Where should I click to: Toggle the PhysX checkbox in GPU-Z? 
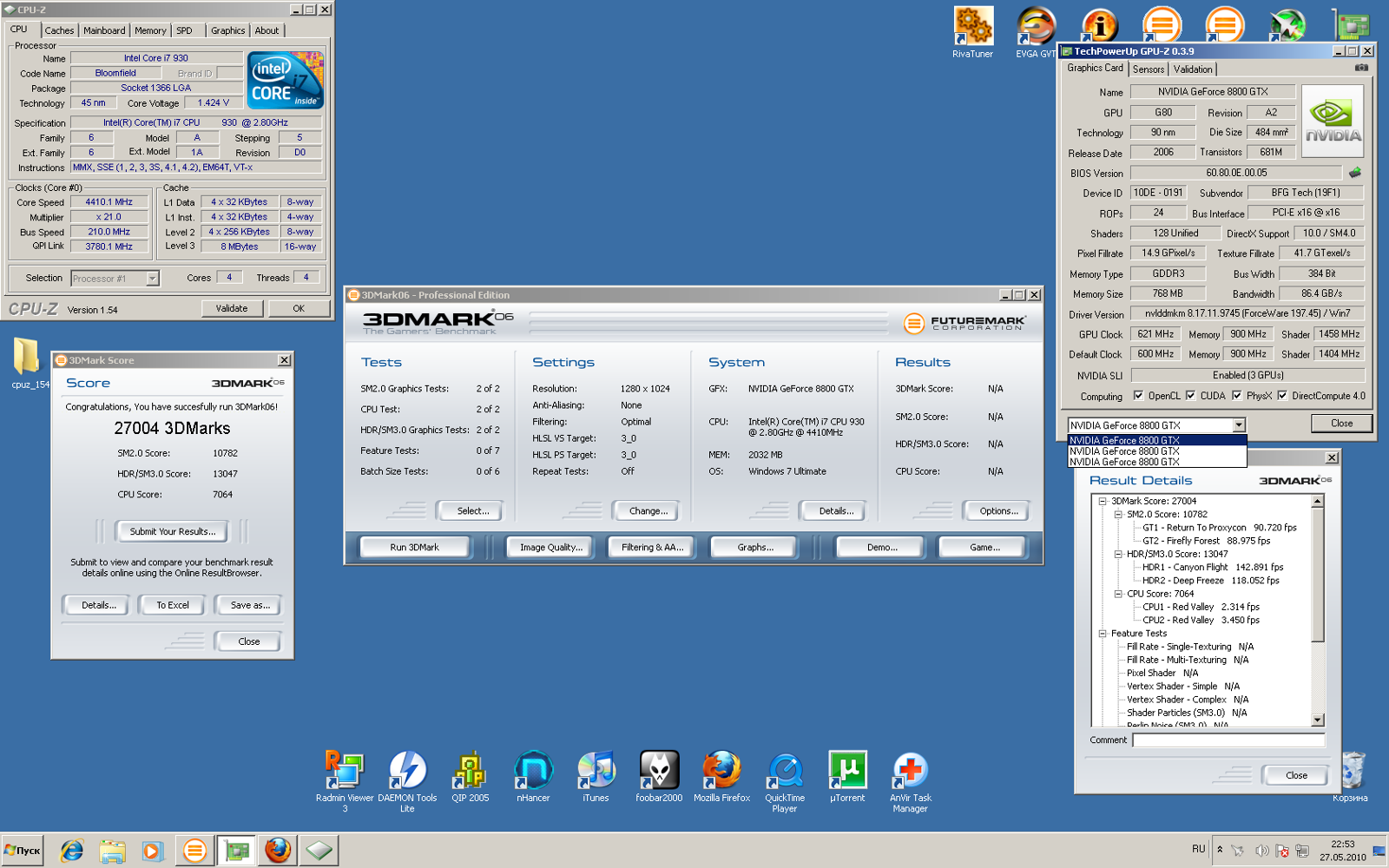point(1237,396)
